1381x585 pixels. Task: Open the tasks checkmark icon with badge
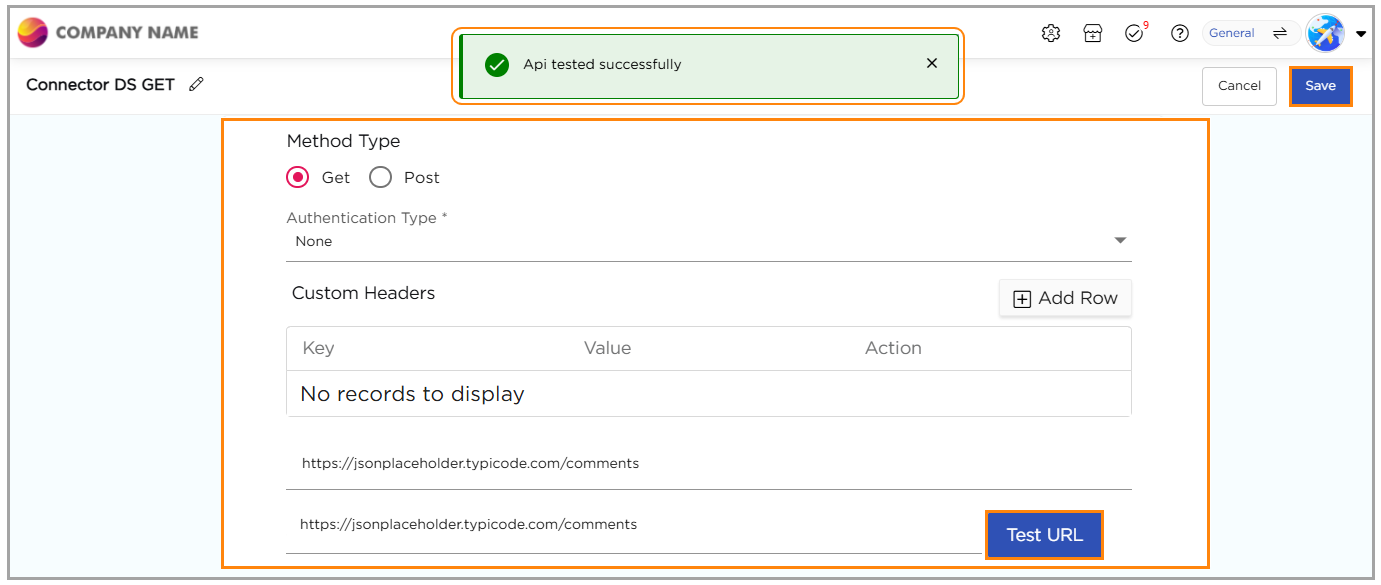click(1135, 33)
